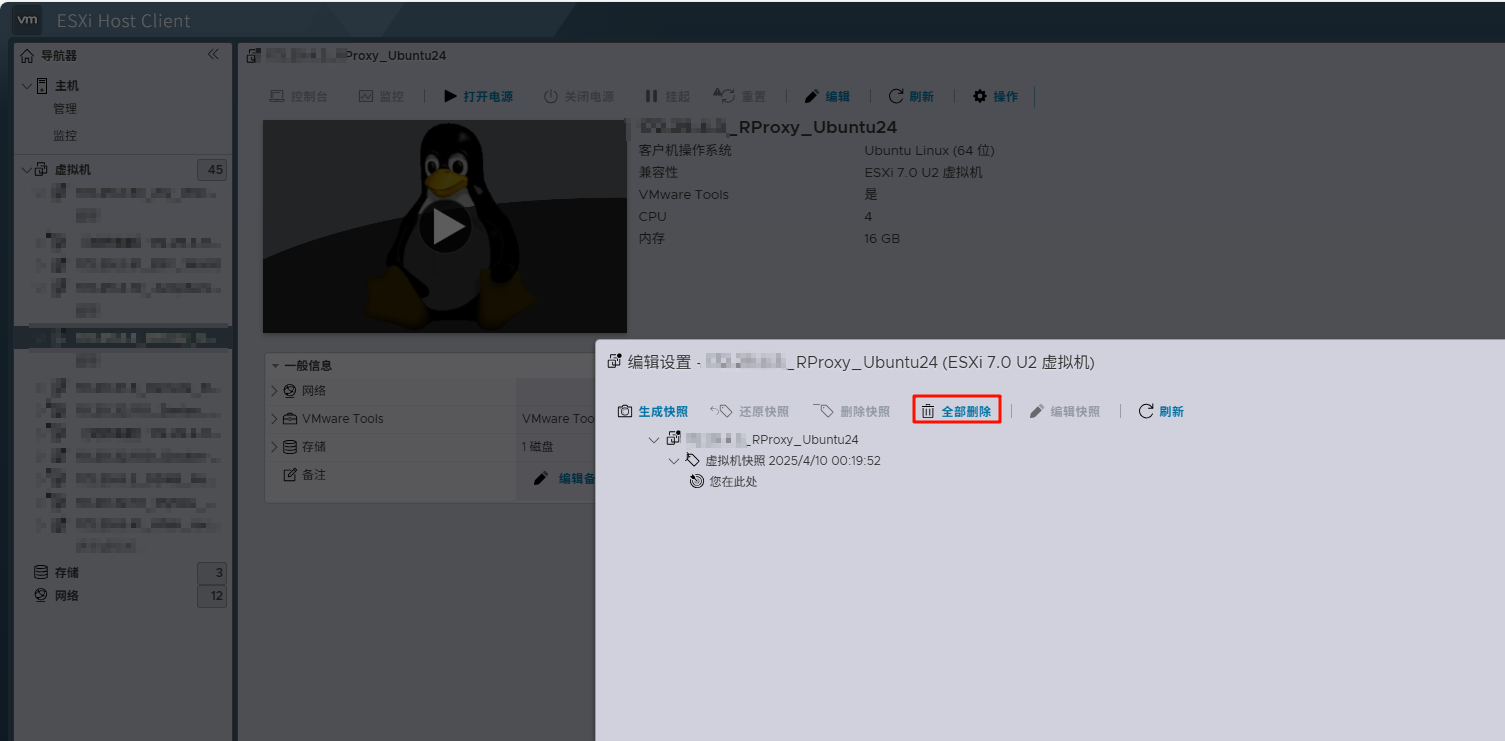Open the 存储 section in the navigator
Image resolution: width=1505 pixels, height=741 pixels.
point(67,573)
